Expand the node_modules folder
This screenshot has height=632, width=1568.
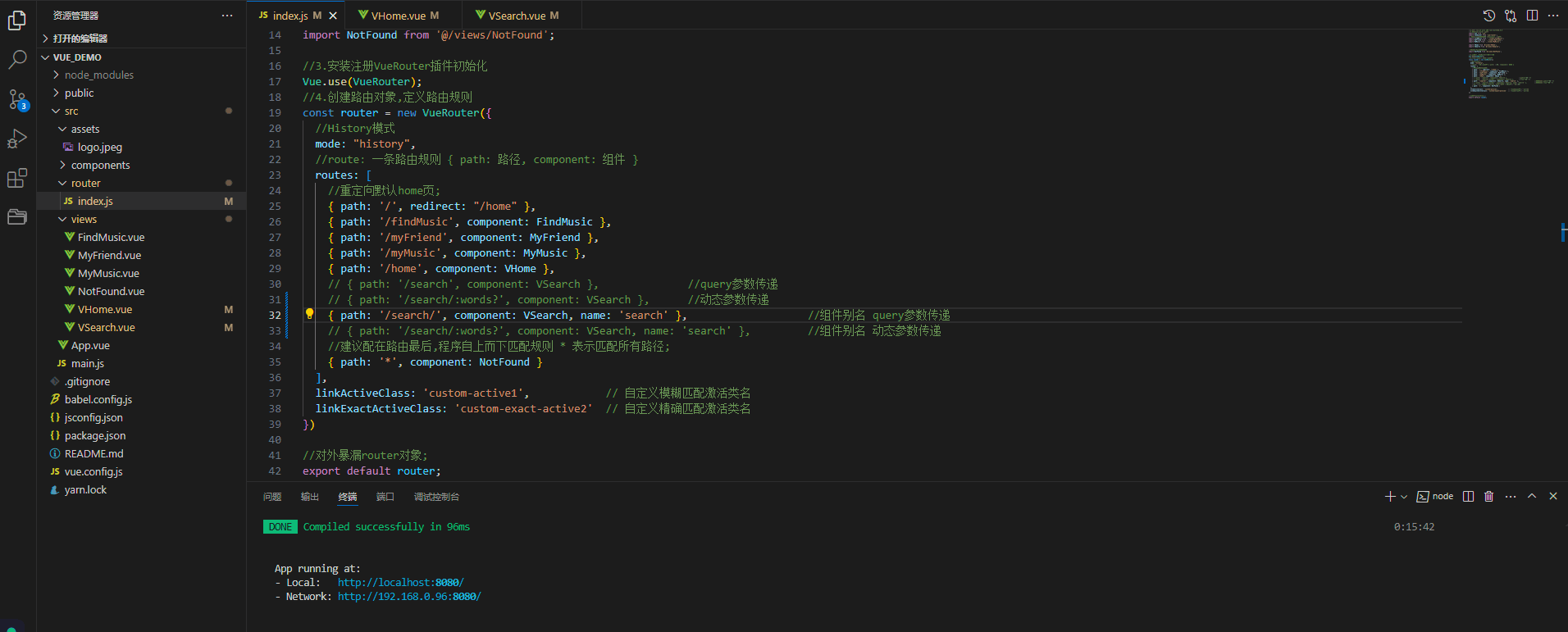[142, 75]
